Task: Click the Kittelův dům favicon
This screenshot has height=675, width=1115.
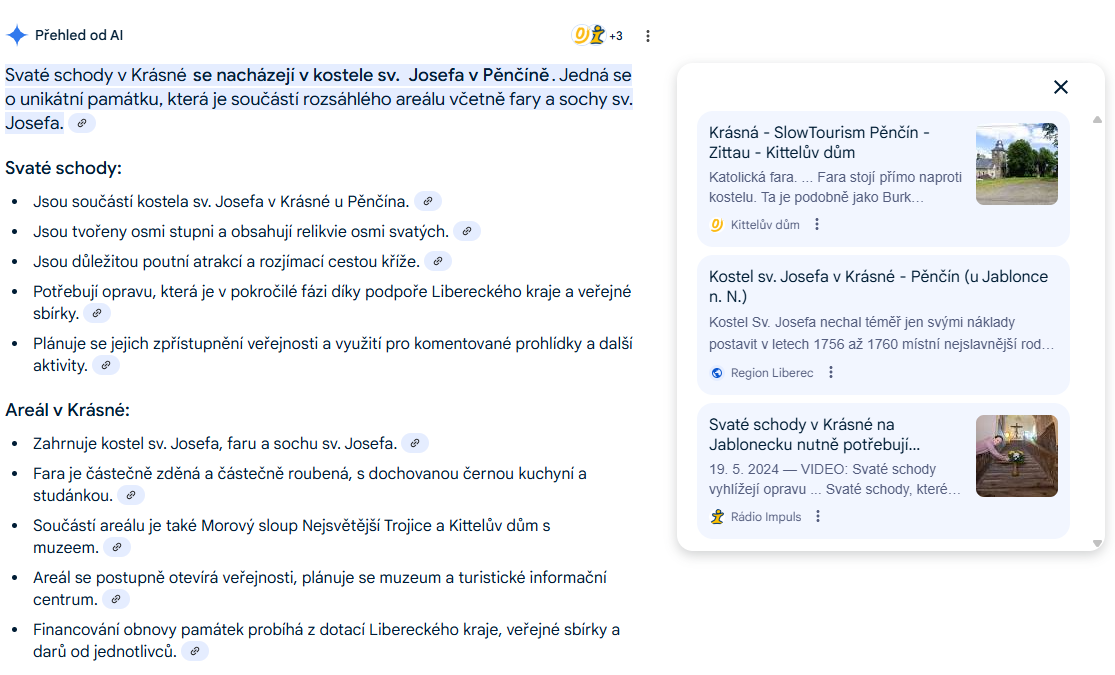Action: click(717, 225)
